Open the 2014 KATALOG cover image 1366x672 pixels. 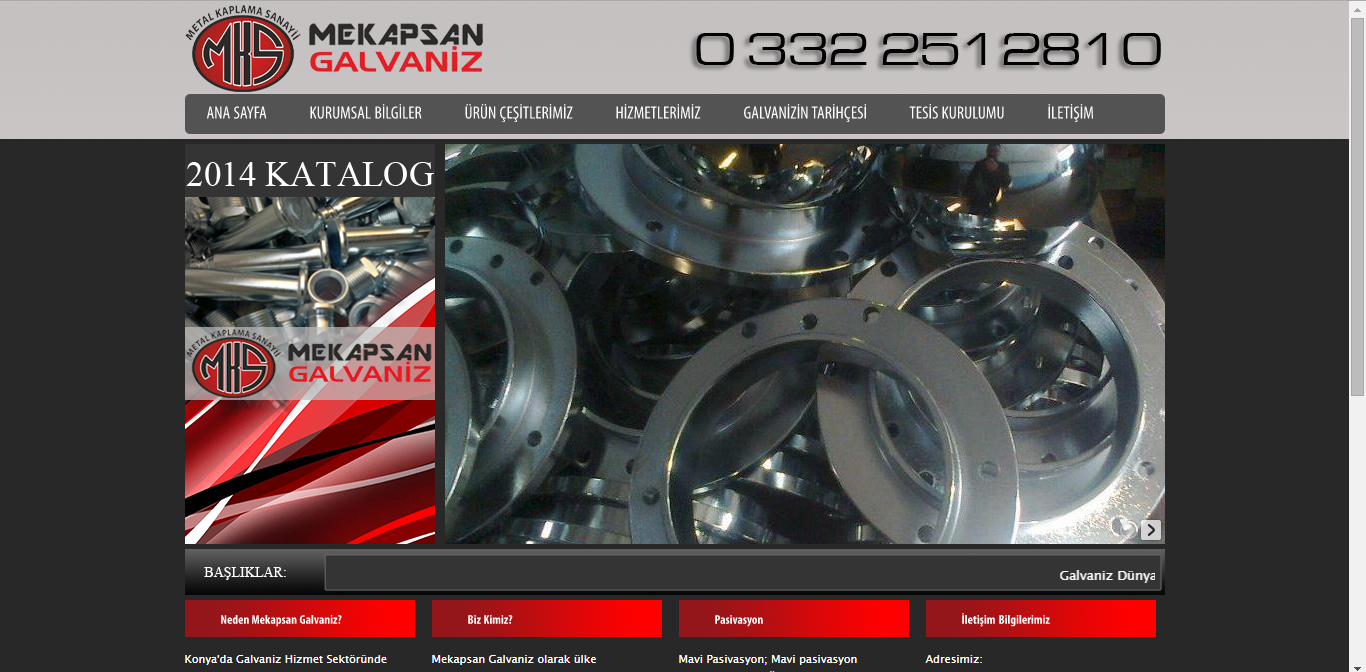point(310,344)
